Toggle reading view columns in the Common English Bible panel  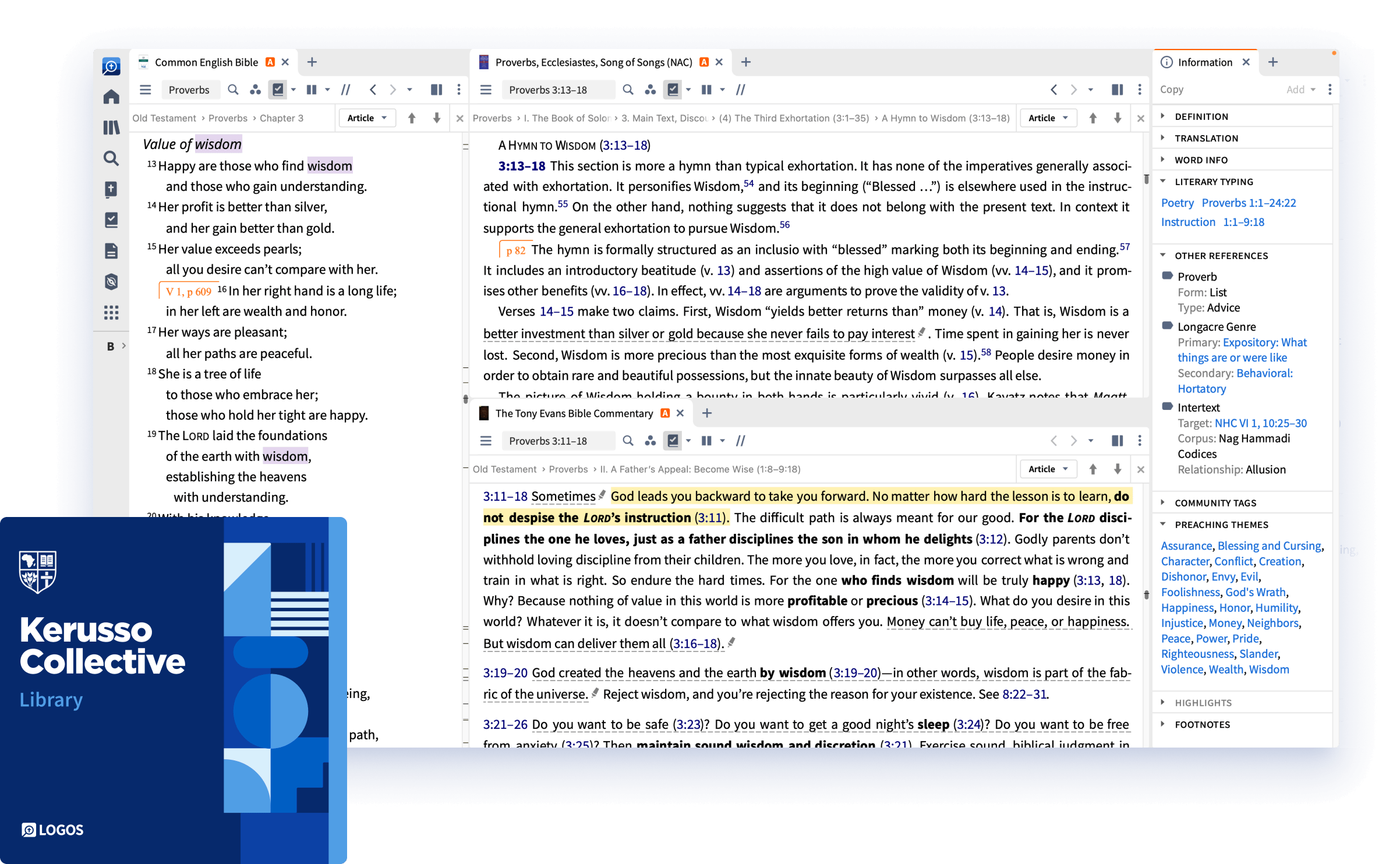[x=436, y=90]
